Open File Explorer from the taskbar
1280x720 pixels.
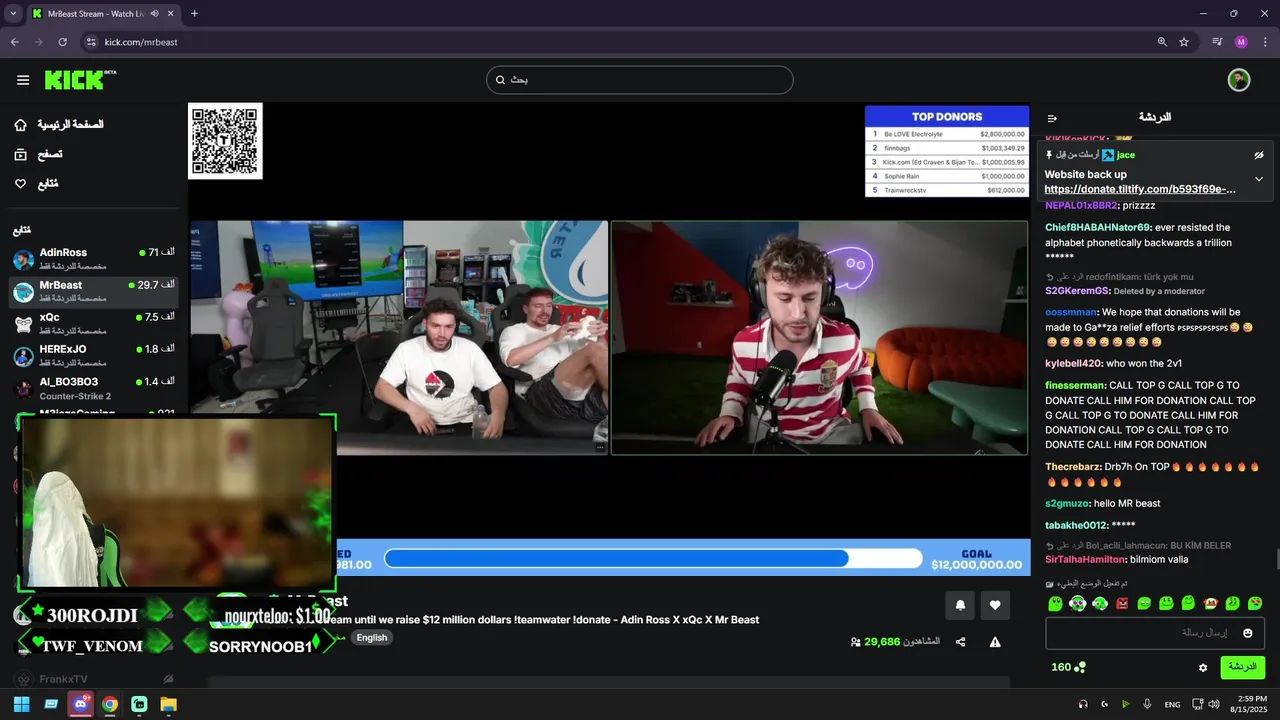coord(169,704)
